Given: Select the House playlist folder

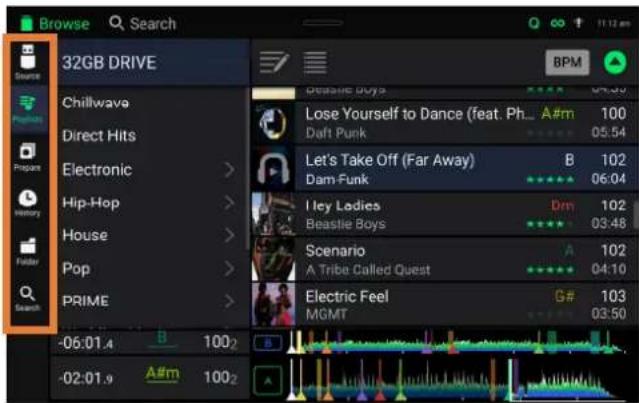Looking at the screenshot, I should tap(85, 235).
